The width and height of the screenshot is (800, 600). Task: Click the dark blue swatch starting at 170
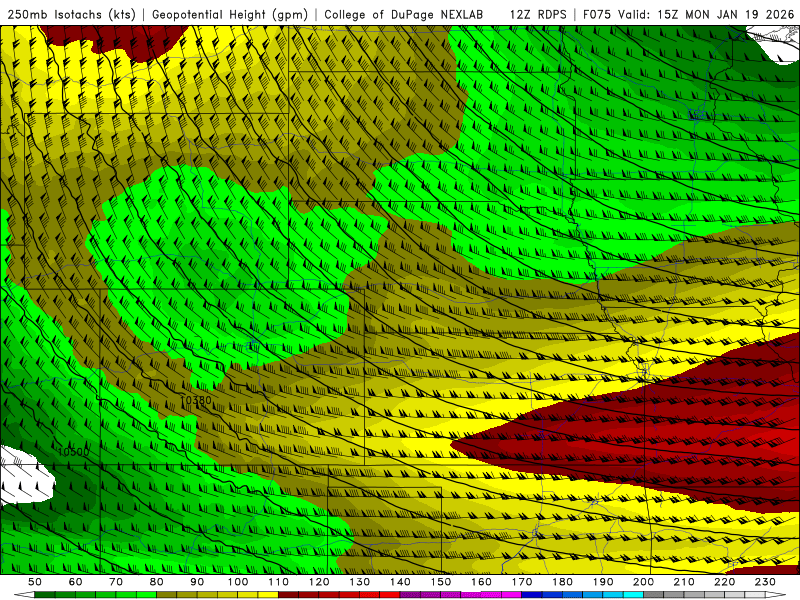(532, 595)
